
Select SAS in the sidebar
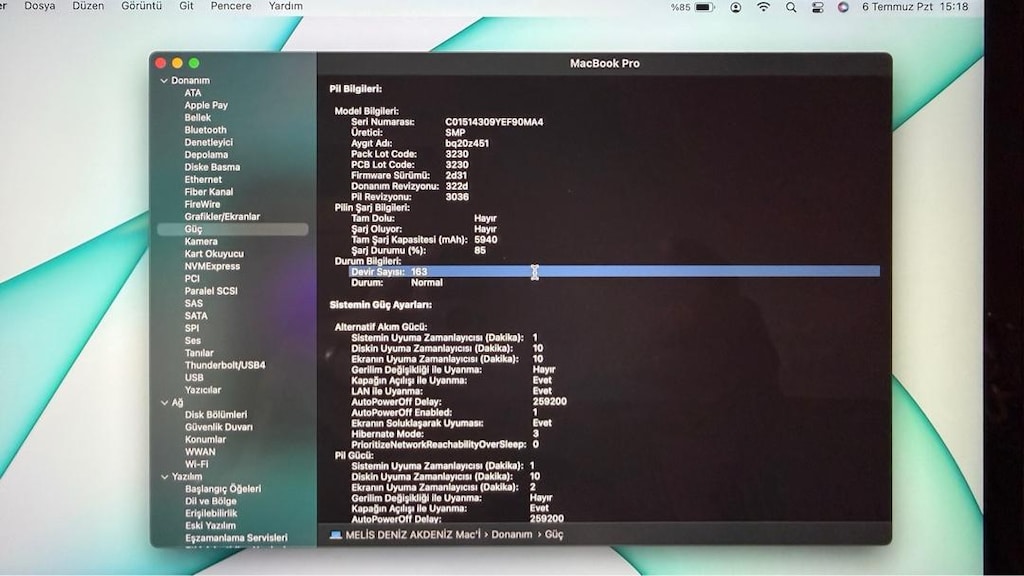[193, 304]
